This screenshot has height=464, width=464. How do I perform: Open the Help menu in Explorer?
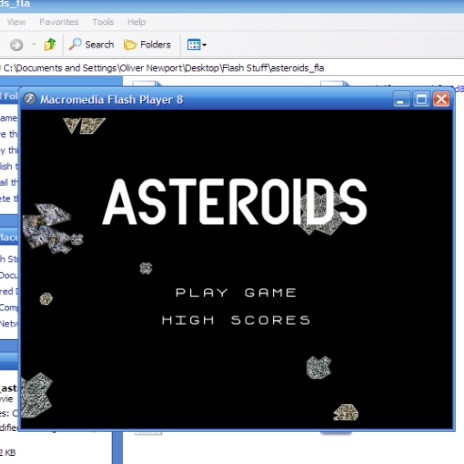[x=136, y=22]
